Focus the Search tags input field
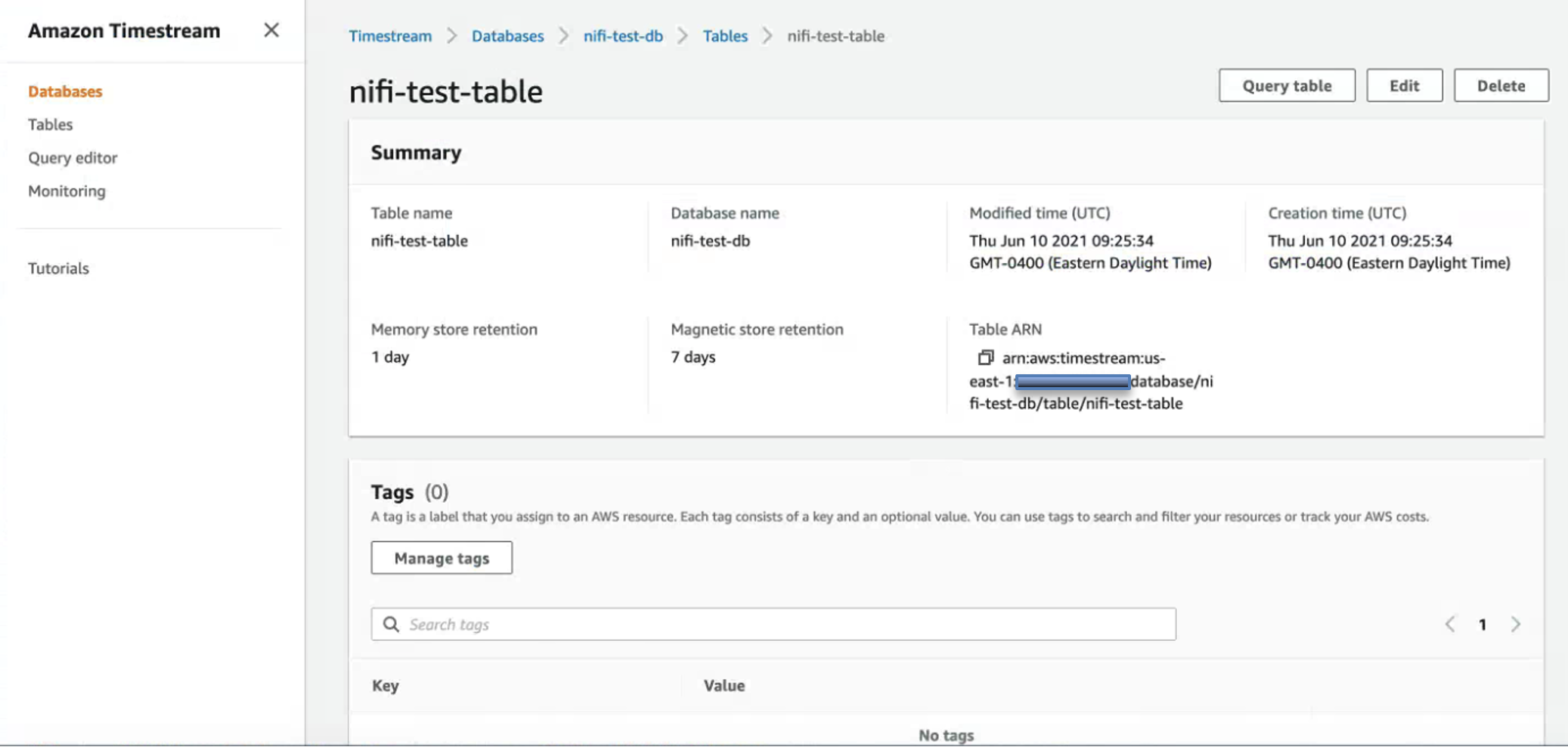1568x747 pixels. click(x=786, y=625)
